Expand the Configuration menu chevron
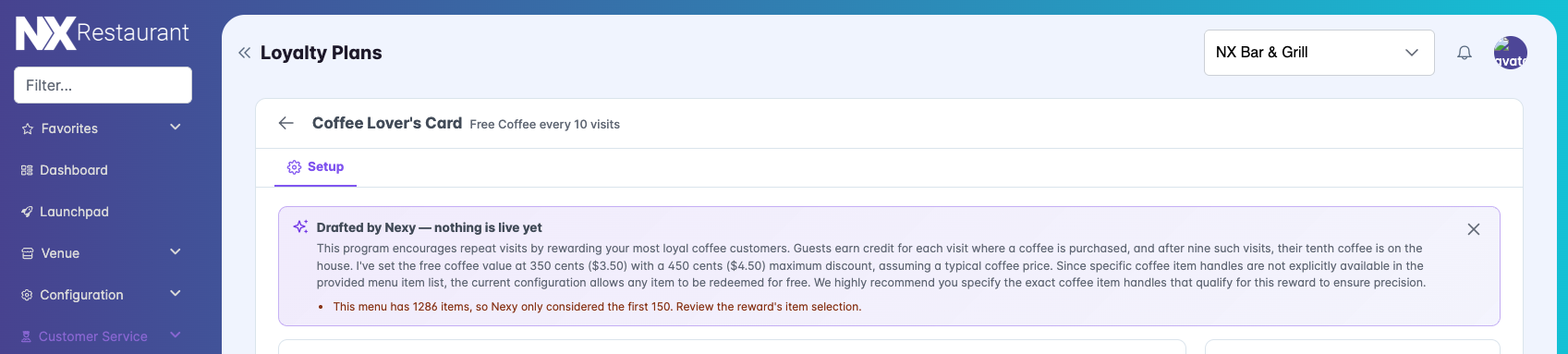1568x354 pixels. click(x=176, y=294)
